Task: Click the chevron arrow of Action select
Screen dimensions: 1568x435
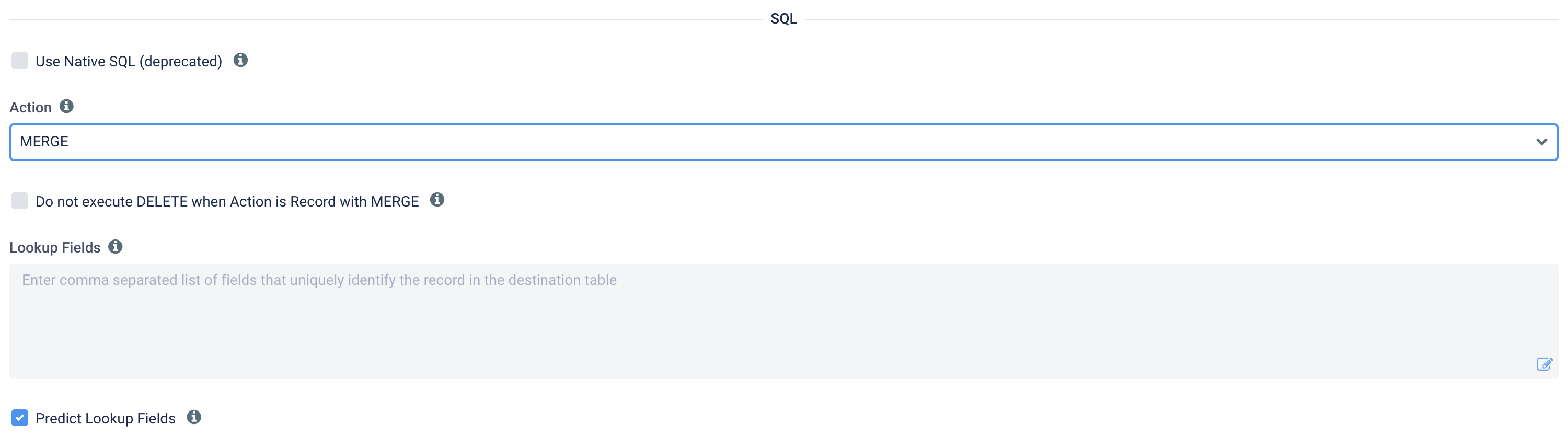Action: pos(1541,142)
